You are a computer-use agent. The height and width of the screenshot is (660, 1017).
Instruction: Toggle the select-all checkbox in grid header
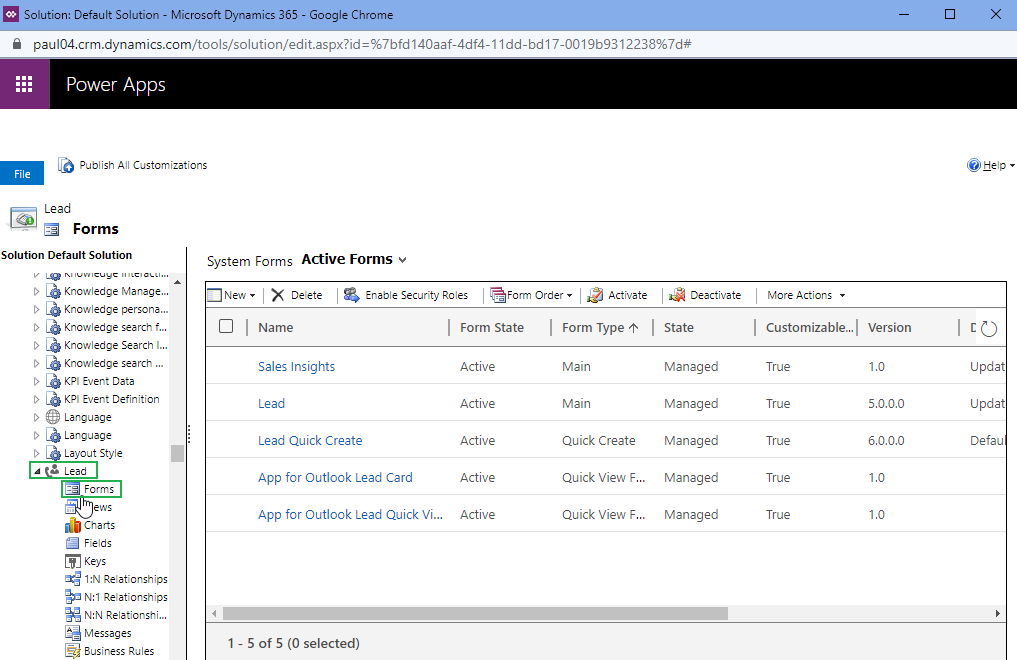pos(226,327)
